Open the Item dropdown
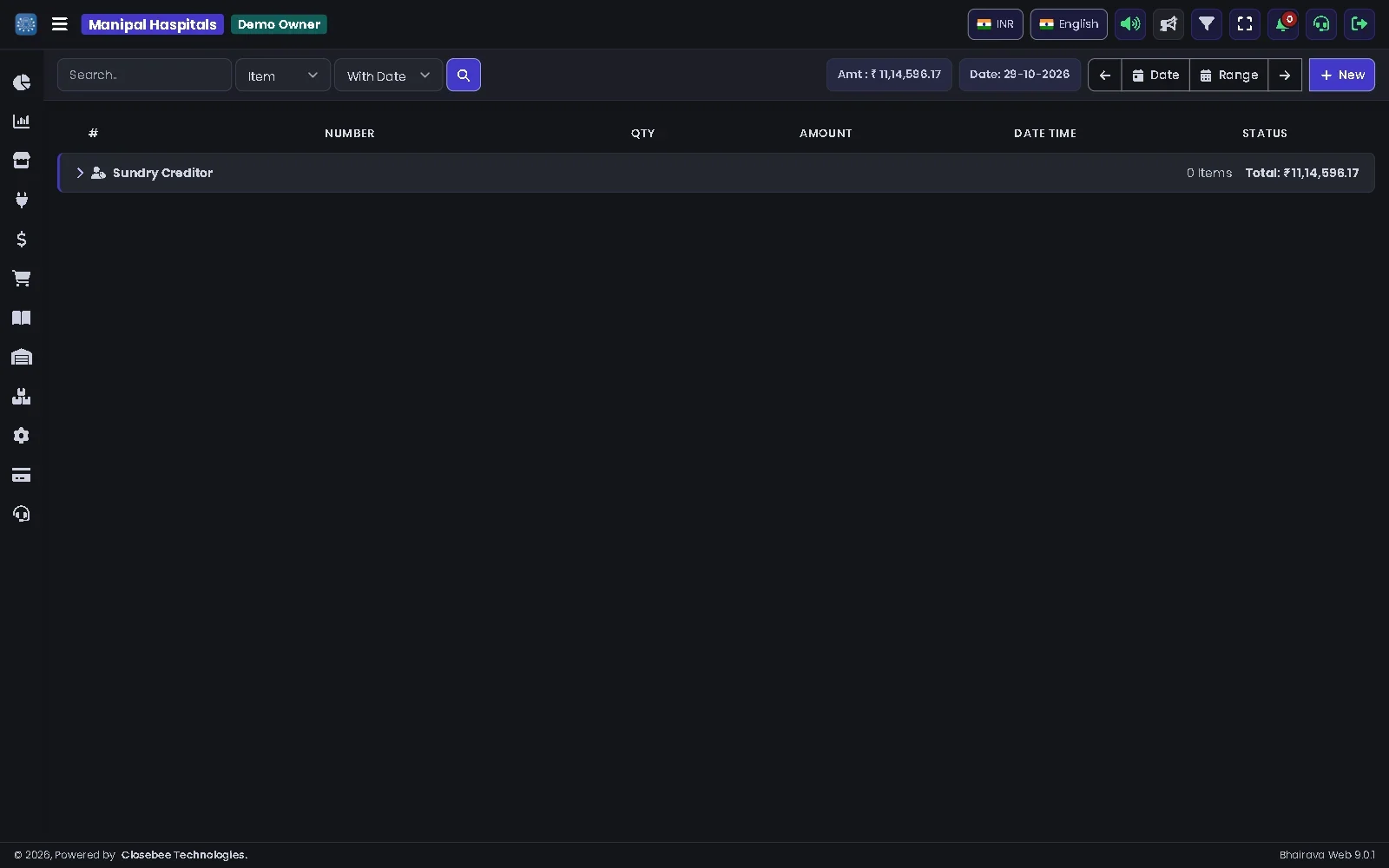This screenshot has height=868, width=1389. [283, 76]
